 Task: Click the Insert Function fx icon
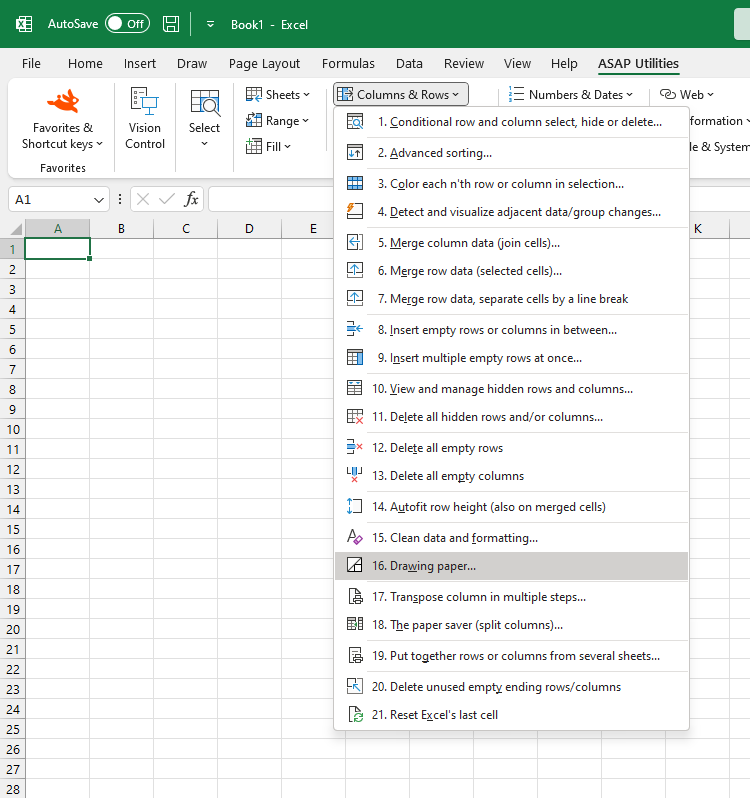point(191,199)
